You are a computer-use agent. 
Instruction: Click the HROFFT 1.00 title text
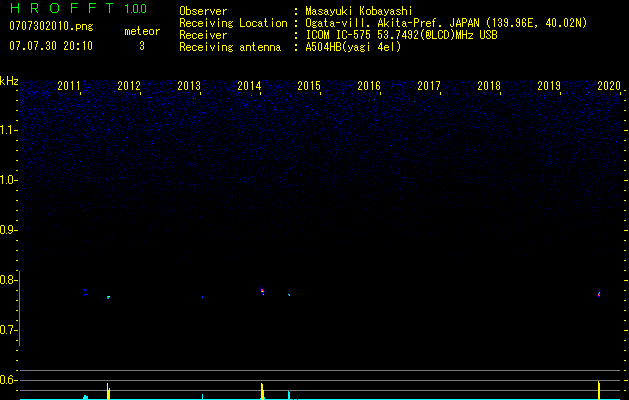pos(78,8)
